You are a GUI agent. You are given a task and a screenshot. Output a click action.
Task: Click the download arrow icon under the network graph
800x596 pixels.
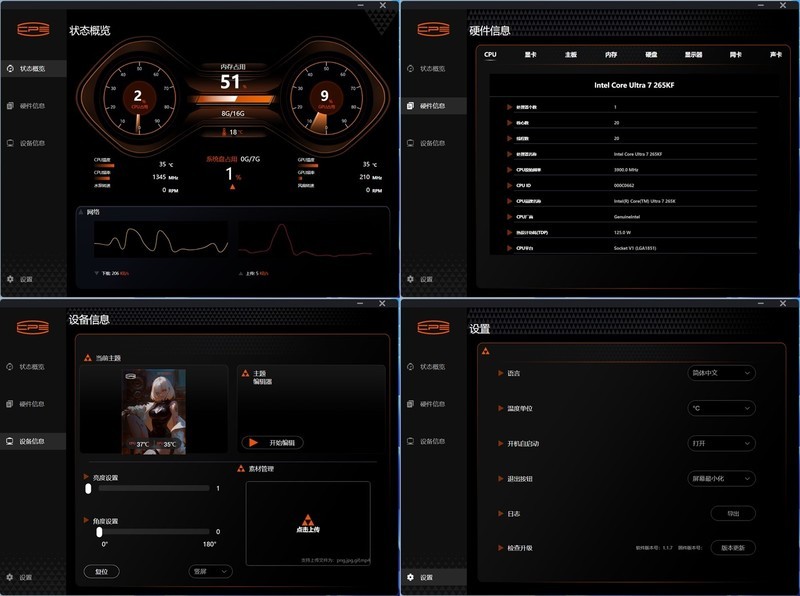(x=96, y=274)
